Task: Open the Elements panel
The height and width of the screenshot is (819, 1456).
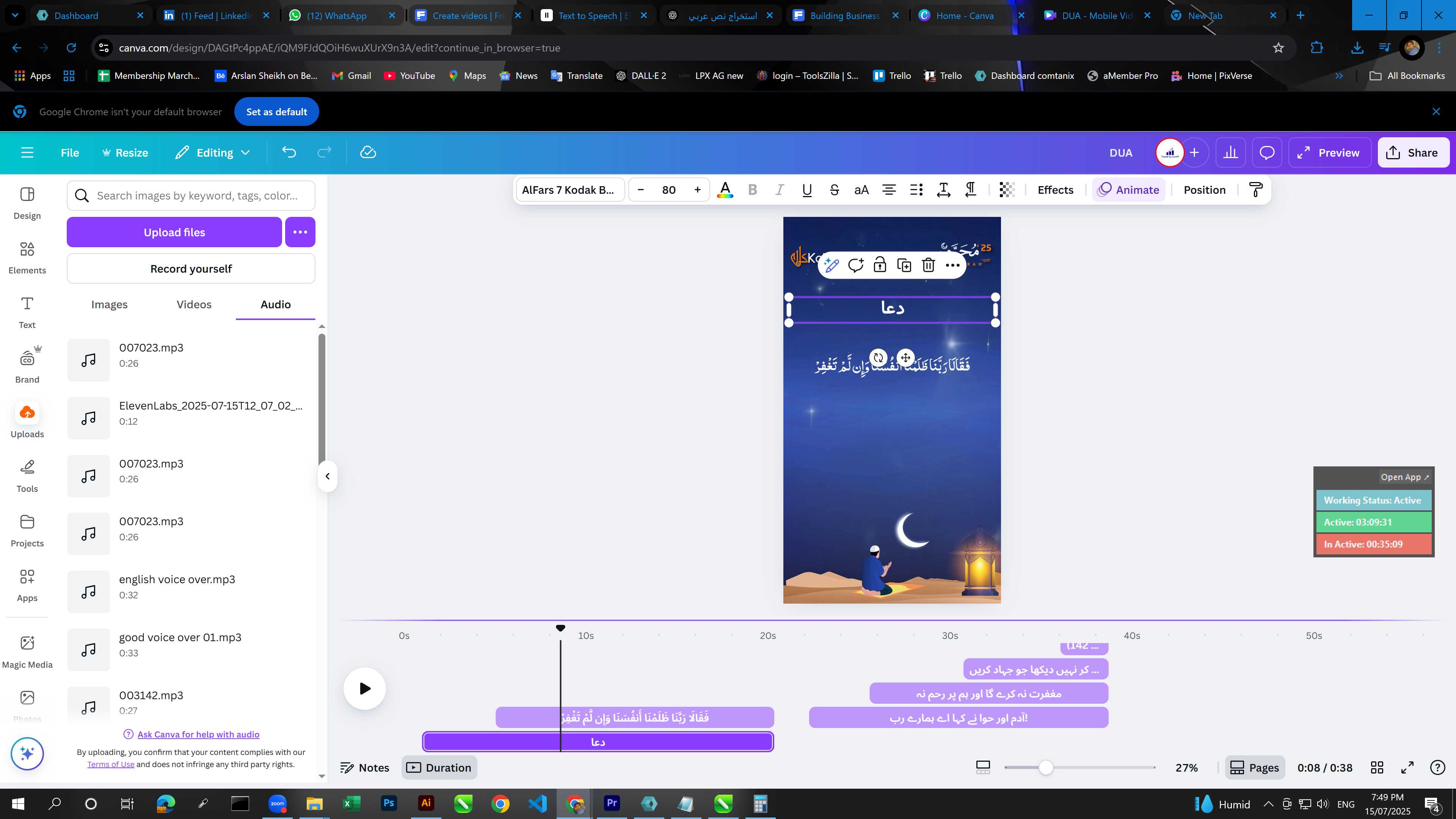Action: (27, 258)
